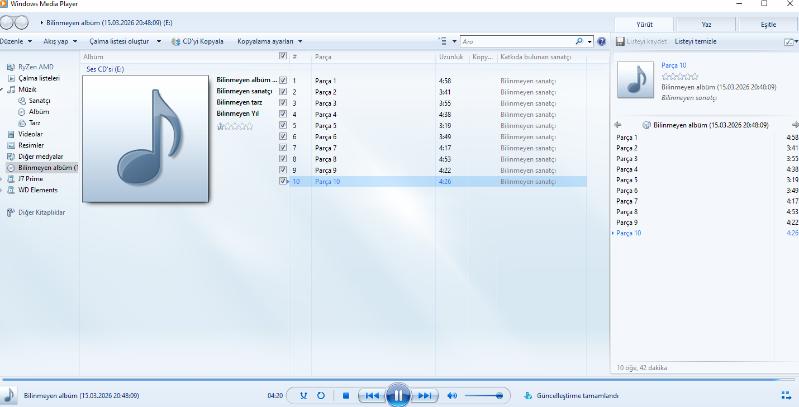Viewport: 799px width, 407px height.
Task: Click into the Ara search field
Action: click(517, 41)
